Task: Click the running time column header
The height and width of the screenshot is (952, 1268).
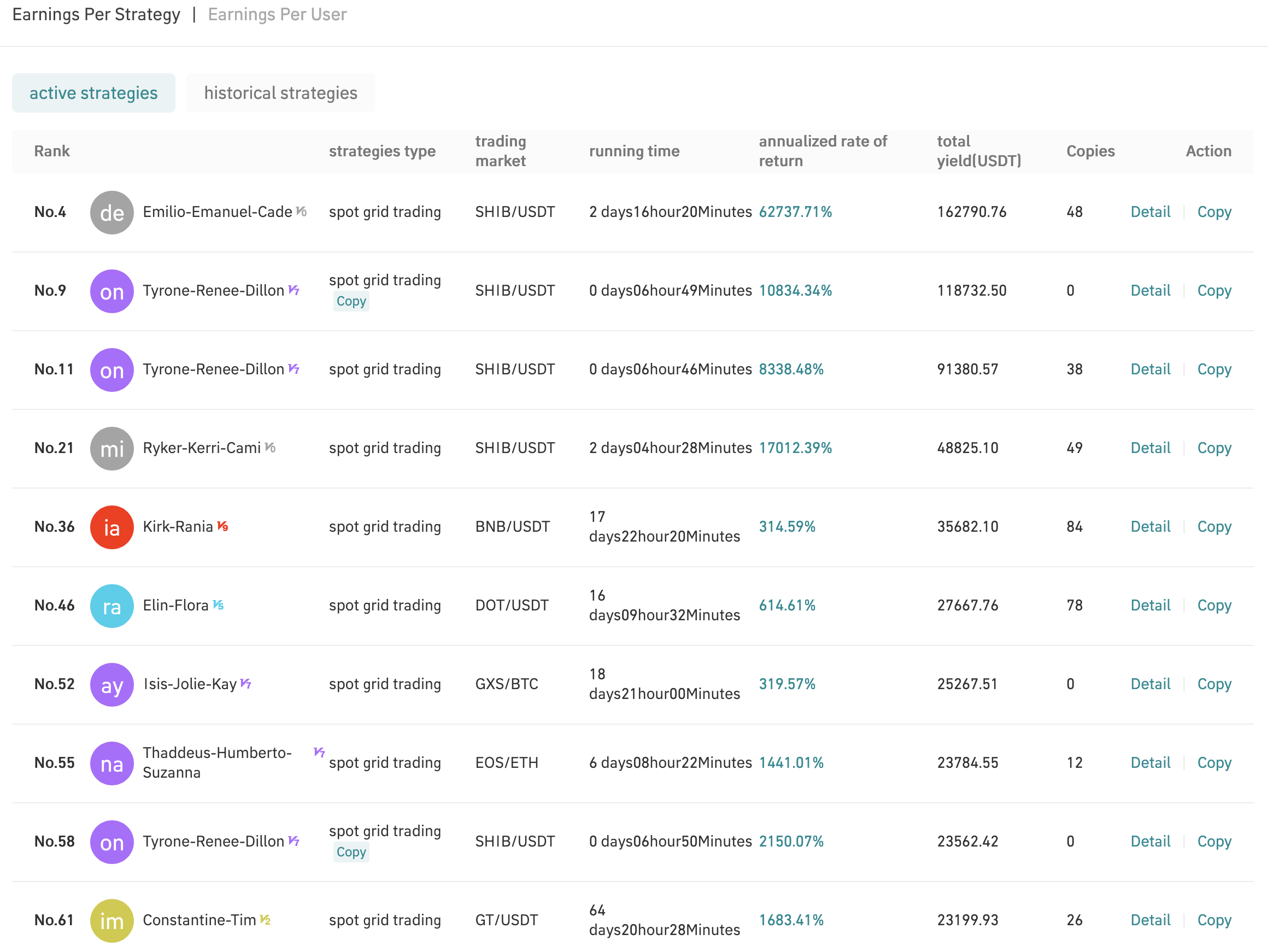Action: click(634, 151)
